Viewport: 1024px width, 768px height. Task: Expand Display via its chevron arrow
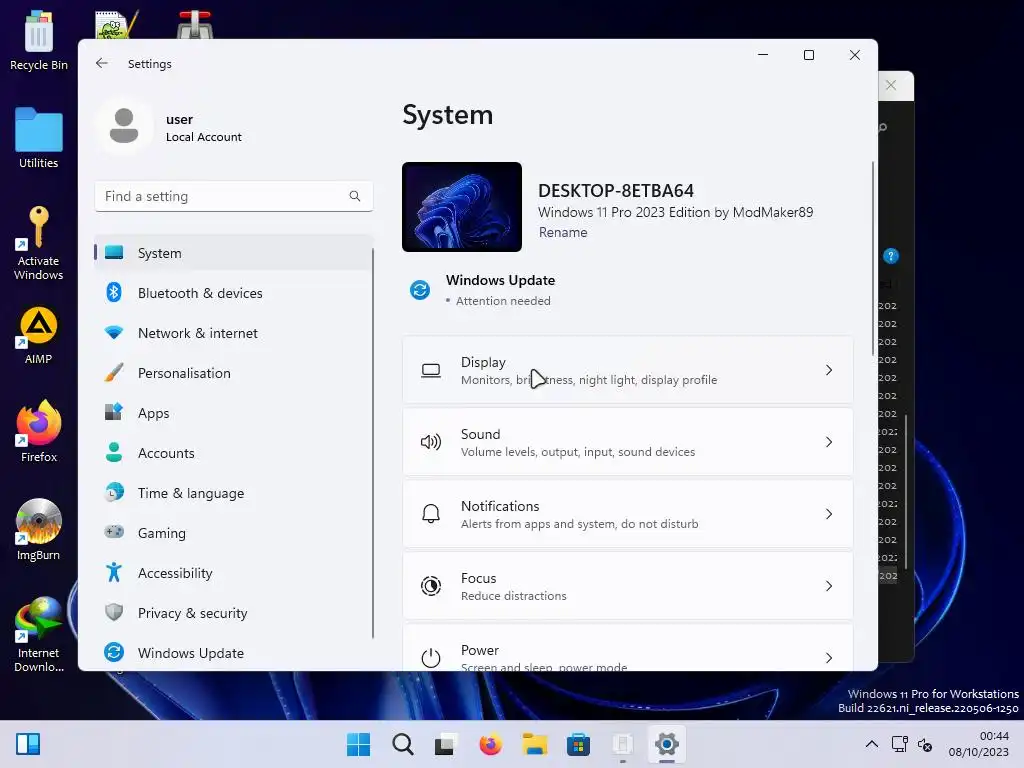pyautogui.click(x=829, y=370)
